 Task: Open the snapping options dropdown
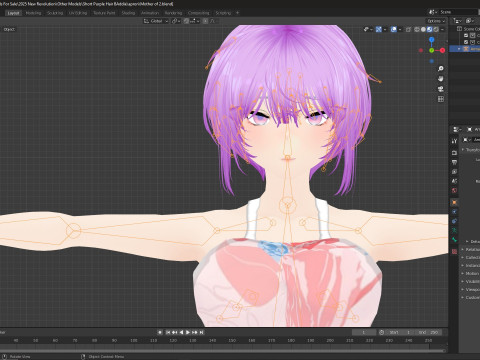[x=194, y=21]
